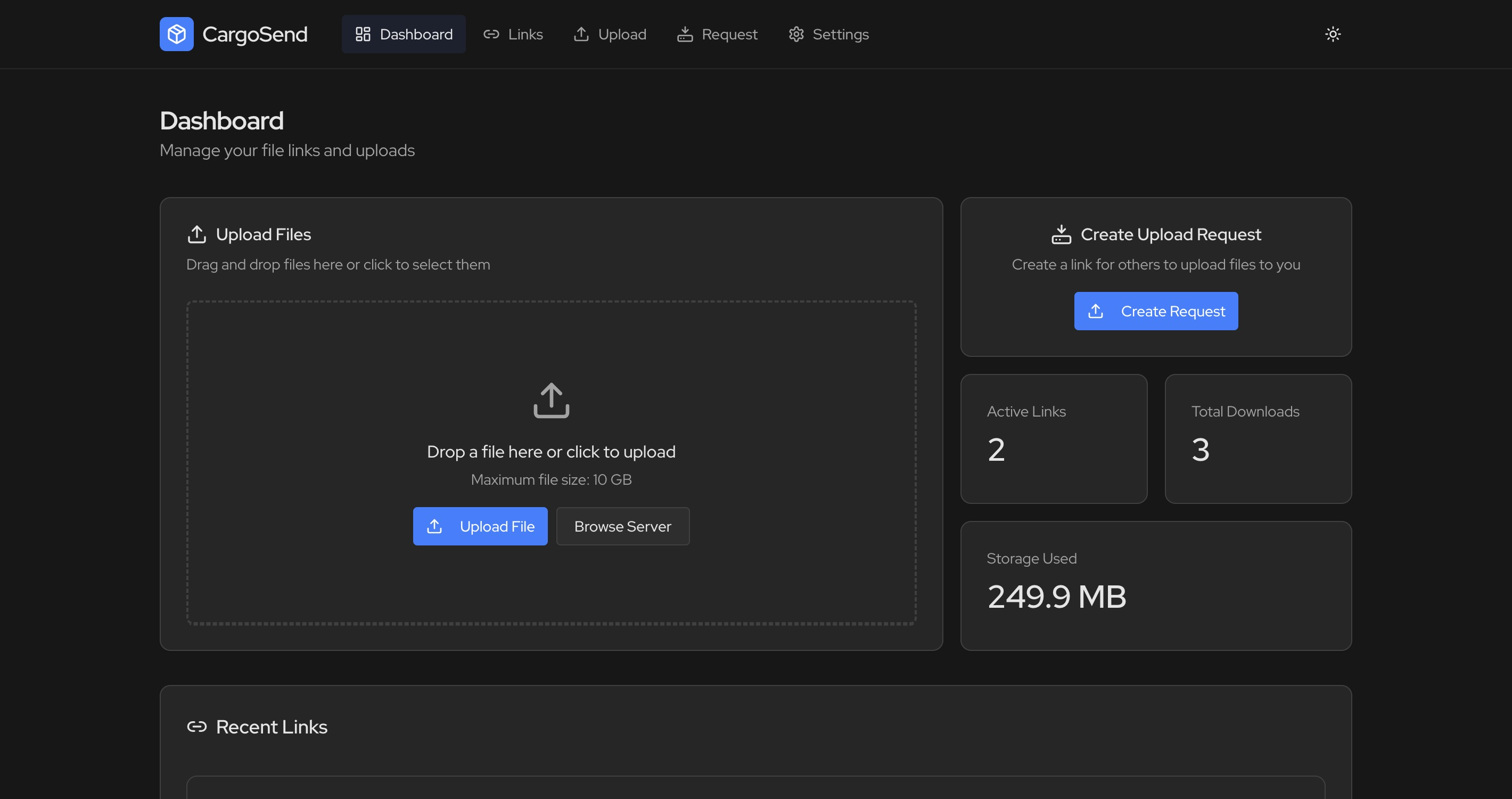
Task: Select the Total Downloads stat card
Action: [x=1258, y=438]
